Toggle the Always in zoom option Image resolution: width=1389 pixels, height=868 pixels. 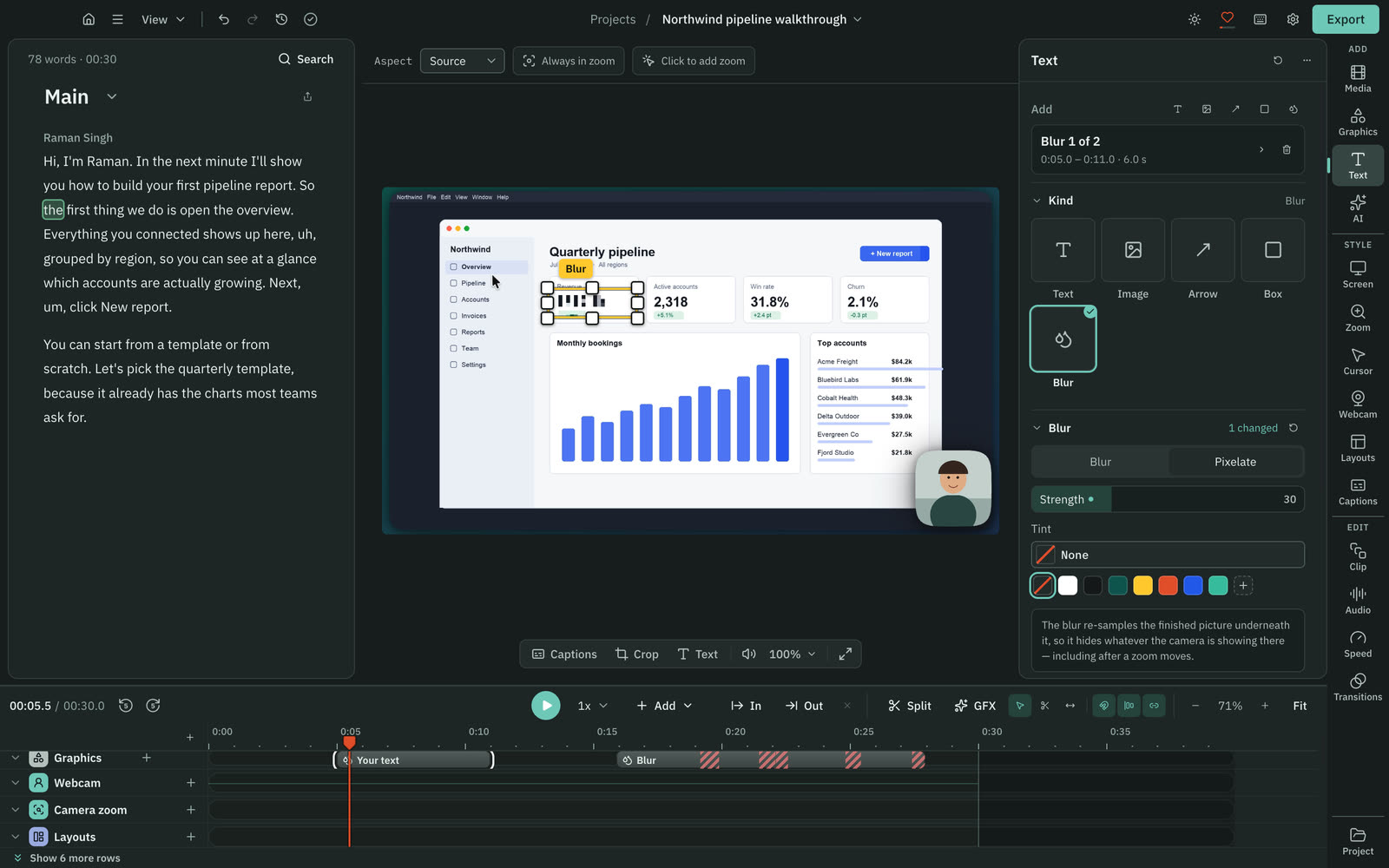tap(569, 61)
